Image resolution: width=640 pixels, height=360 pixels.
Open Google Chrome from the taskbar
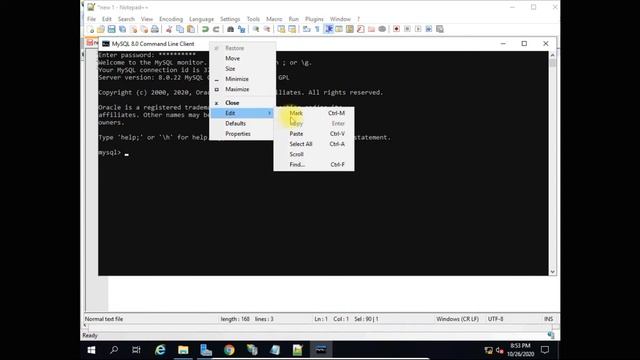click(x=229, y=350)
